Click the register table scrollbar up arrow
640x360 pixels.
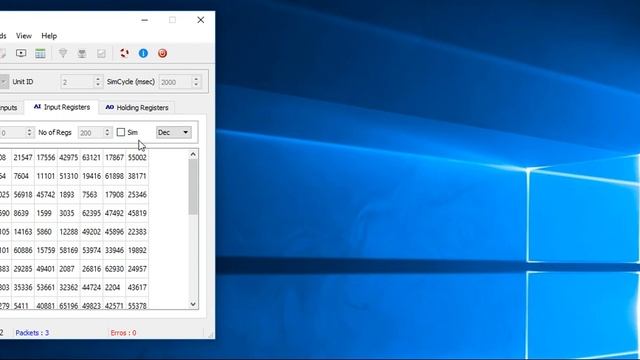tap(193, 154)
